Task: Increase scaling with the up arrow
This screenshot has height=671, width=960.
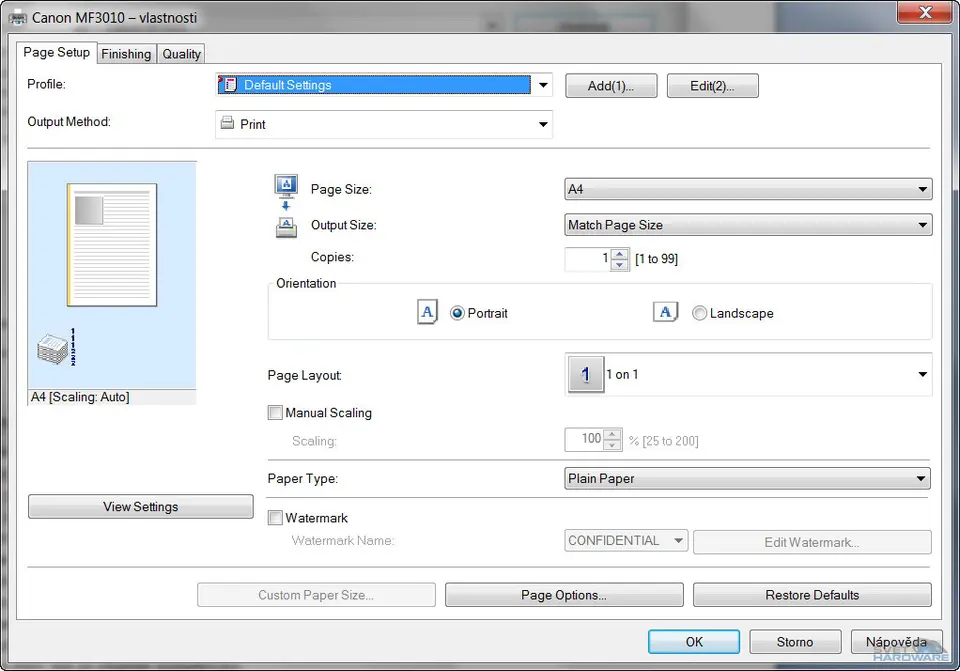Action: click(612, 434)
